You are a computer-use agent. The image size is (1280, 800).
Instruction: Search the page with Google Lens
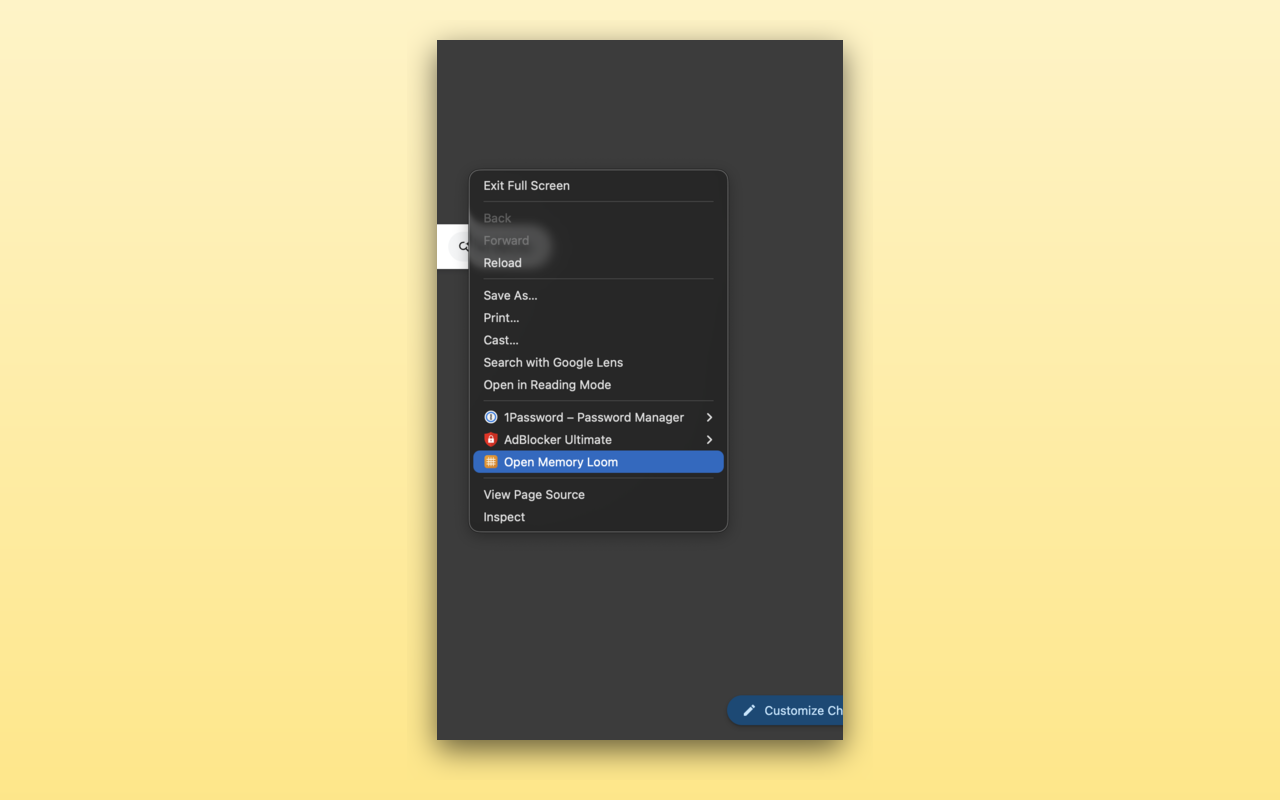(553, 362)
